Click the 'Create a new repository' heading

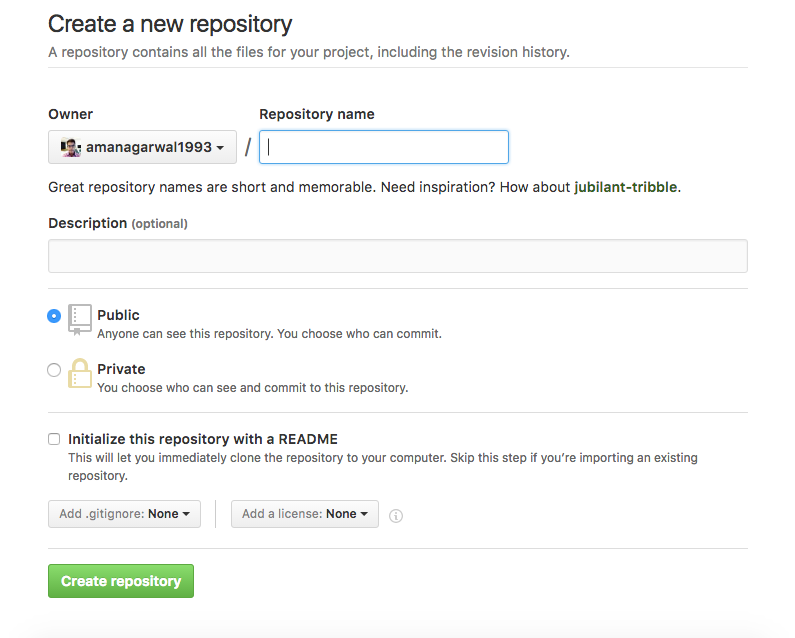pyautogui.click(x=170, y=24)
